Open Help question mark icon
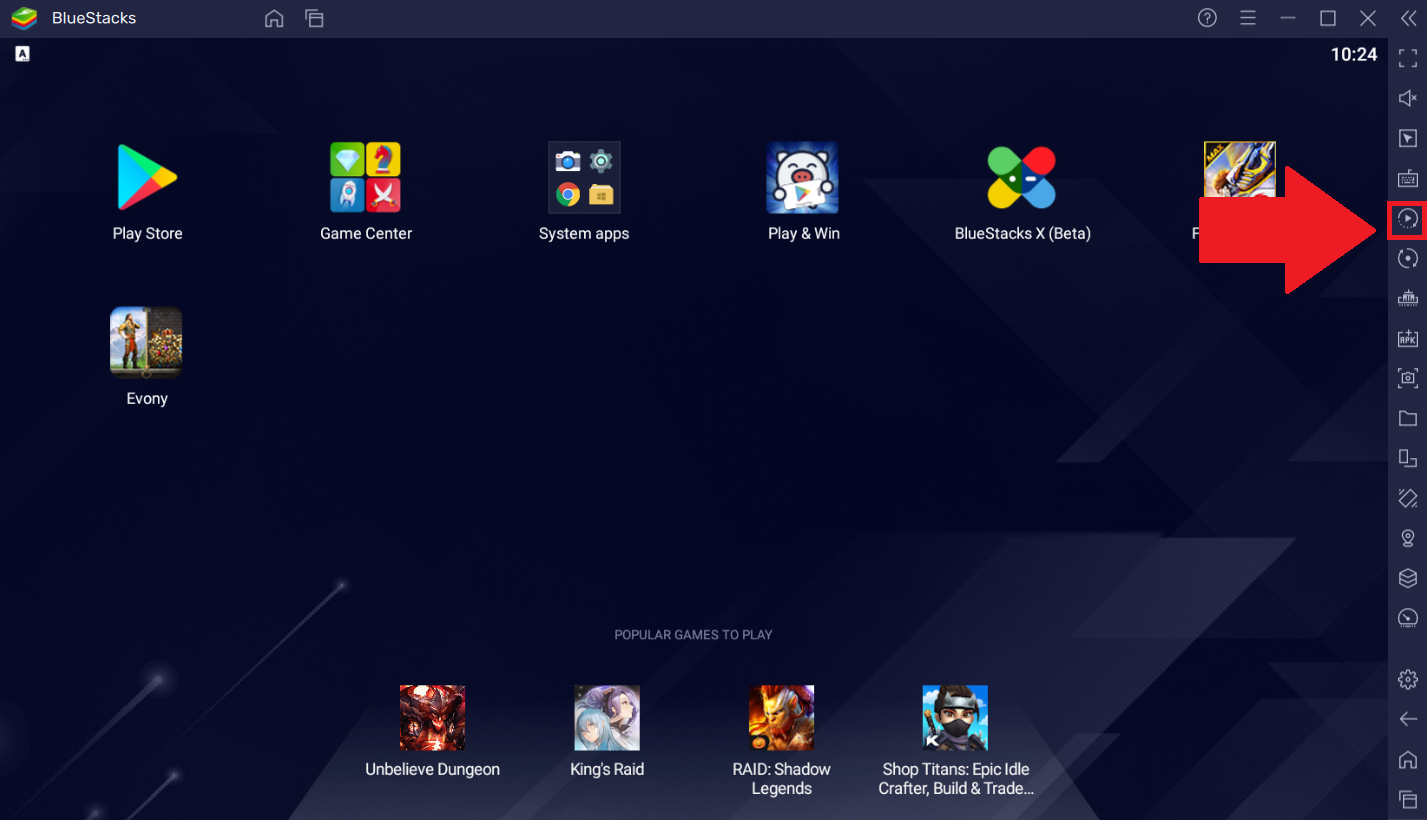The image size is (1427, 820). 1208,18
